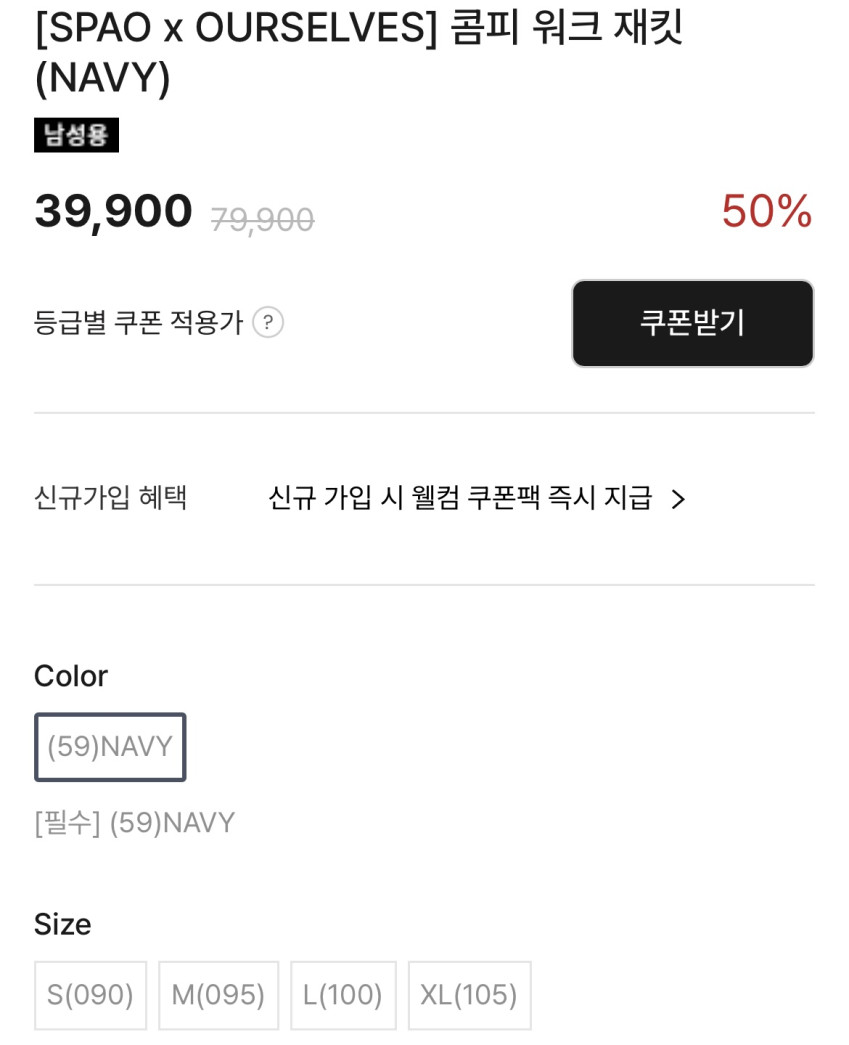
Task: Choose size M(095)
Action: coord(218,995)
